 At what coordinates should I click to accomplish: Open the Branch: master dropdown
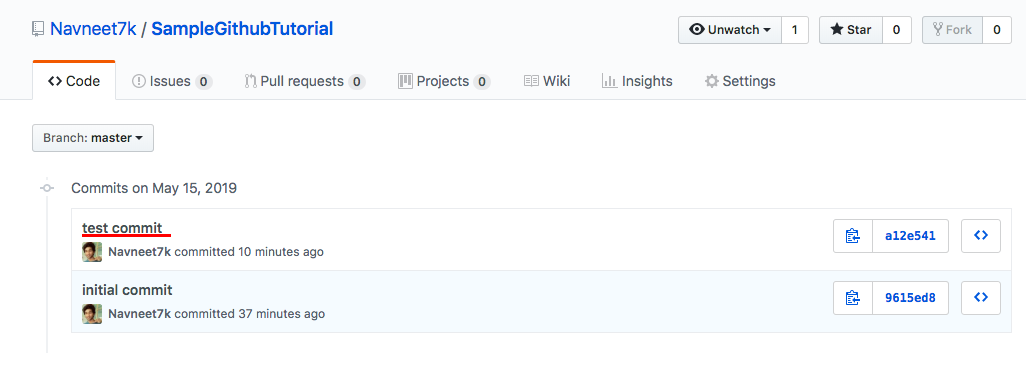(93, 138)
